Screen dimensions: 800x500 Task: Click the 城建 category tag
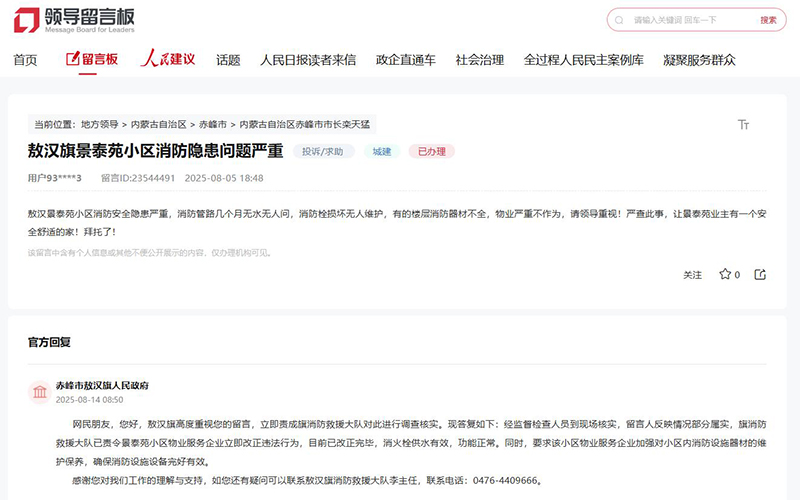381,152
